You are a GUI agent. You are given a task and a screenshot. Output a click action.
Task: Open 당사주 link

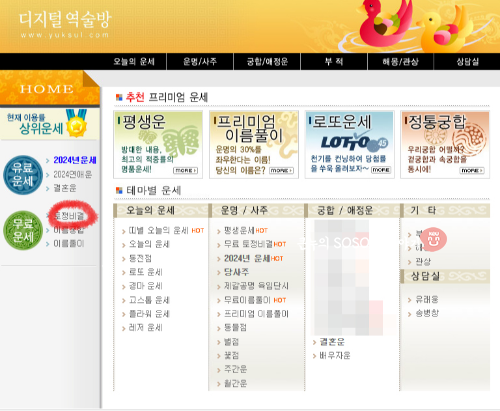(236, 272)
